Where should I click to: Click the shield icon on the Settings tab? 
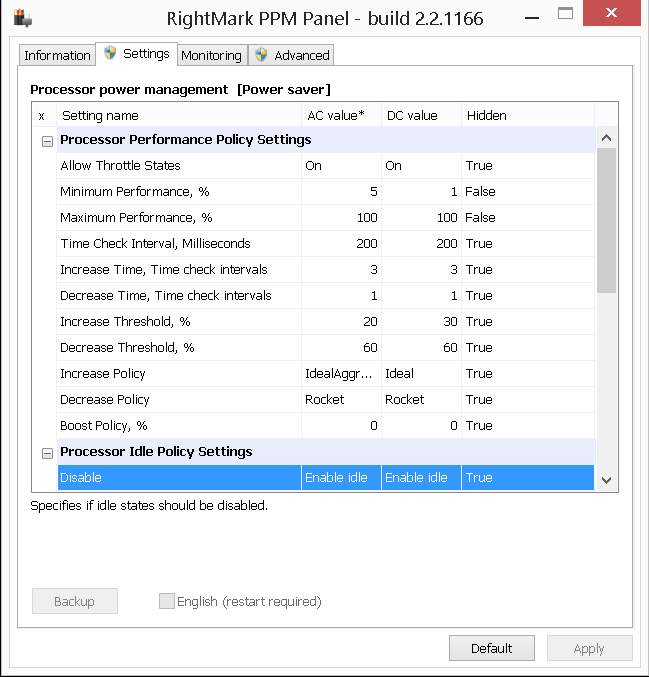[x=110, y=54]
